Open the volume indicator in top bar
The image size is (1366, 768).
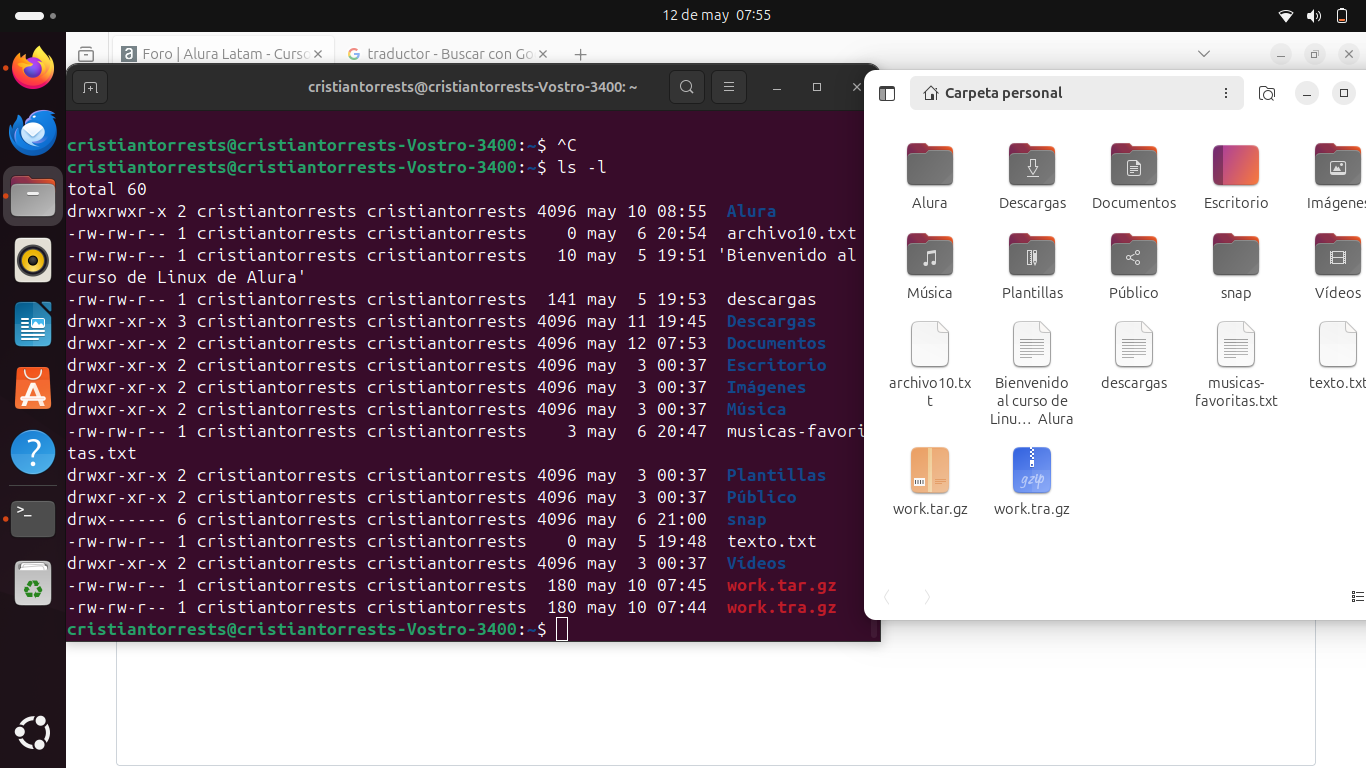click(x=1314, y=15)
